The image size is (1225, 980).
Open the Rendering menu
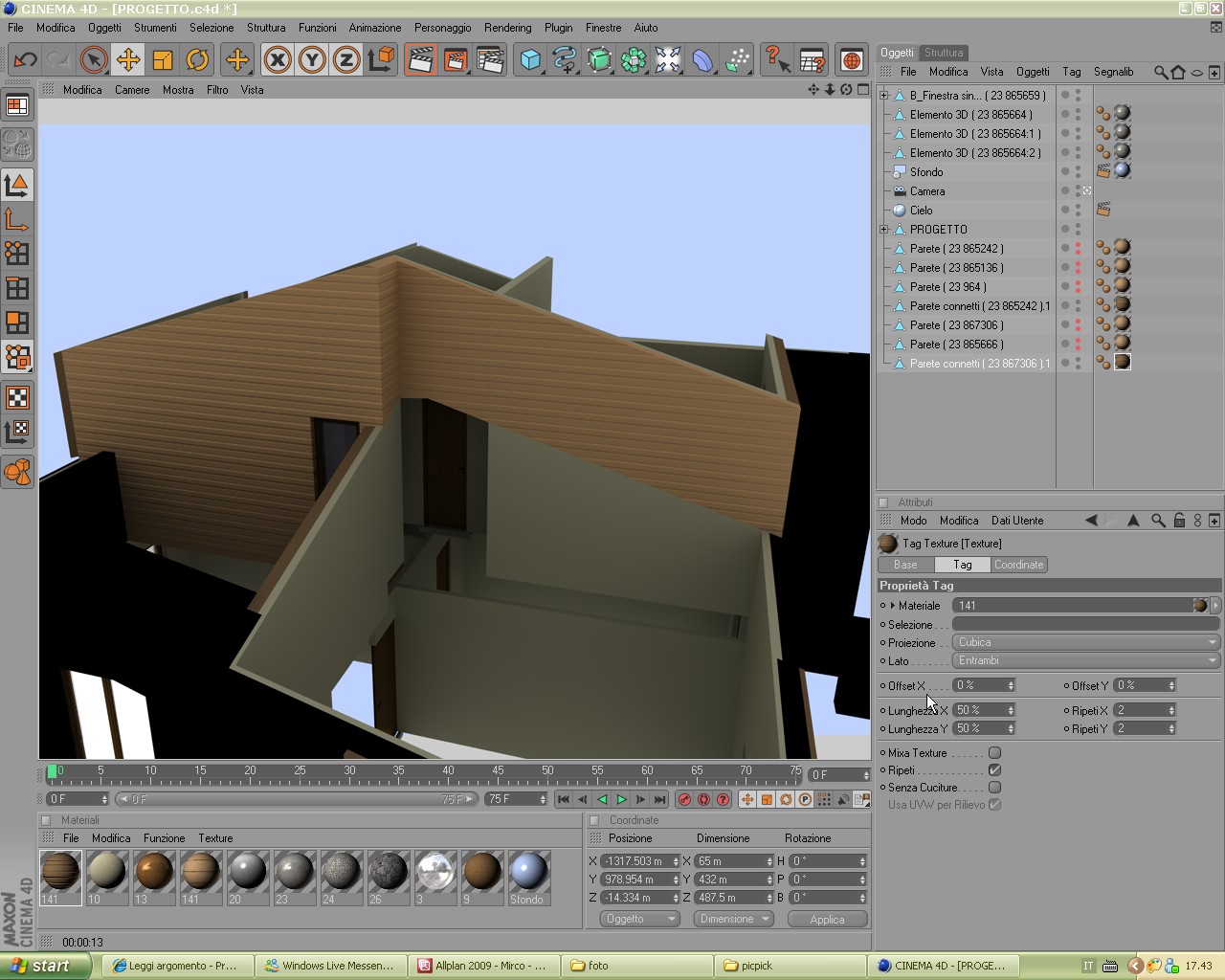[507, 28]
